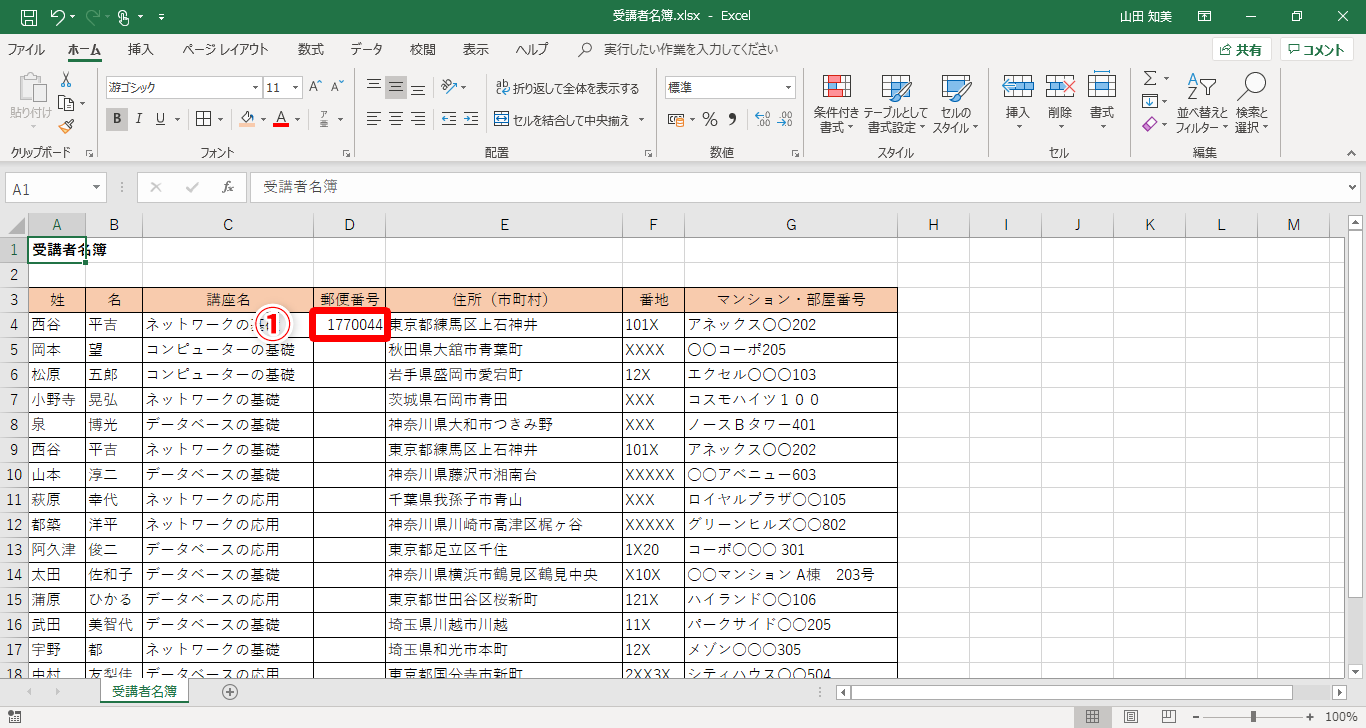This screenshot has height=728, width=1366.
Task: Click the 実行したい作業を入力してください search box
Action: [690, 49]
